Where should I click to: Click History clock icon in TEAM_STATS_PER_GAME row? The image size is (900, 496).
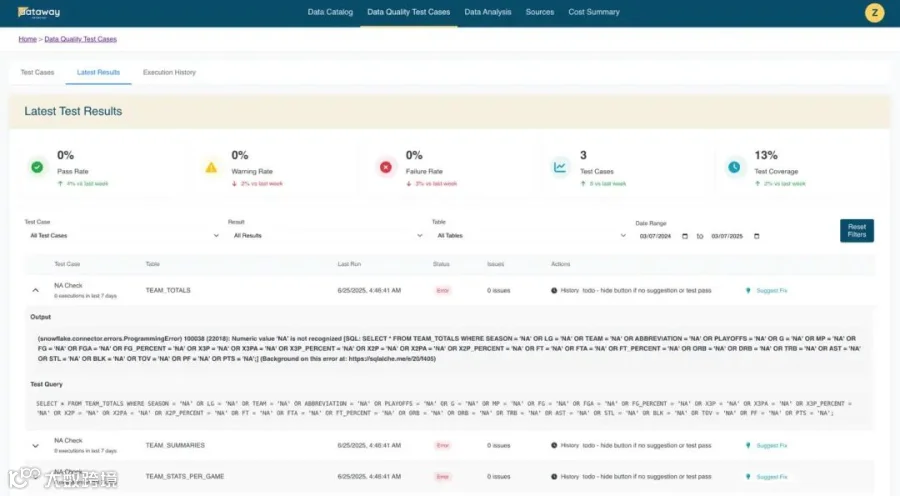point(554,476)
